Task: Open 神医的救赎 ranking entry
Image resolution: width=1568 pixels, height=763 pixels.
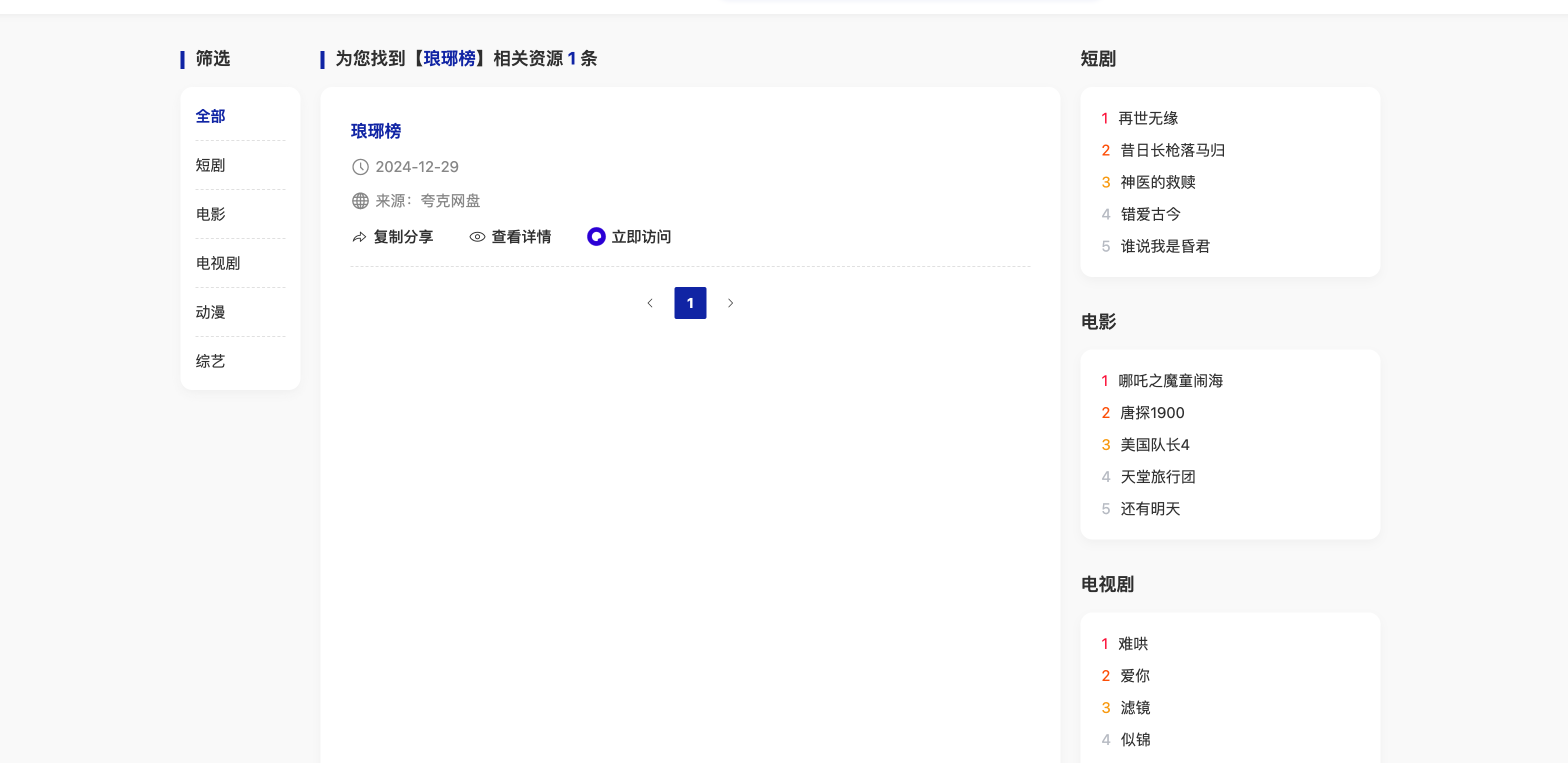Action: (x=1157, y=182)
